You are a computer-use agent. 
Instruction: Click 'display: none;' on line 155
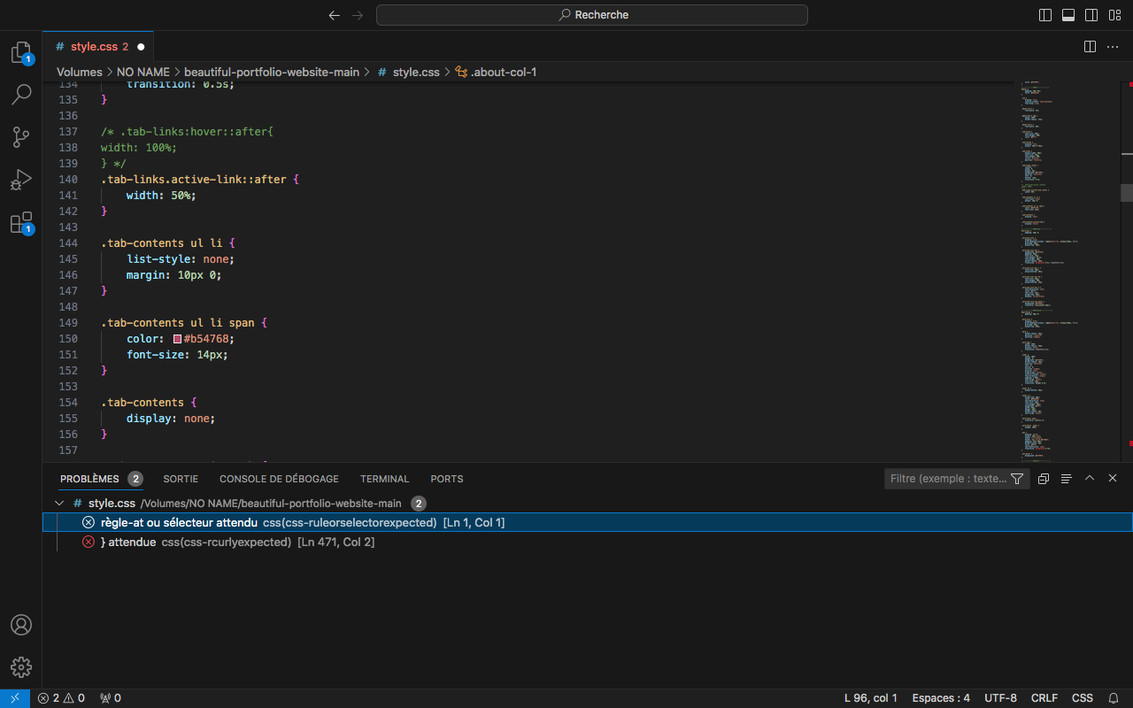[171, 418]
